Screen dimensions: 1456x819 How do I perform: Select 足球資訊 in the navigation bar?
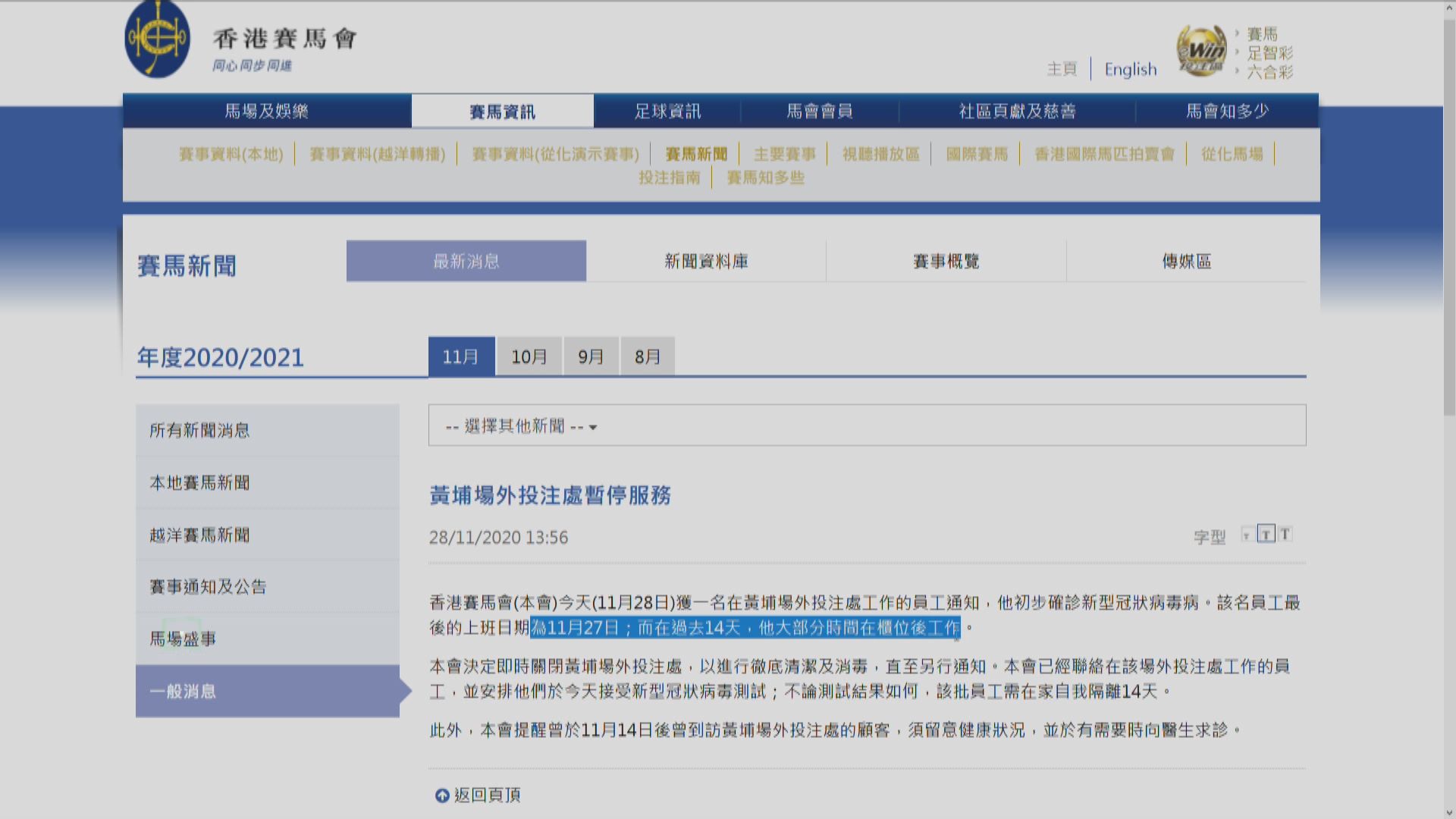point(667,110)
